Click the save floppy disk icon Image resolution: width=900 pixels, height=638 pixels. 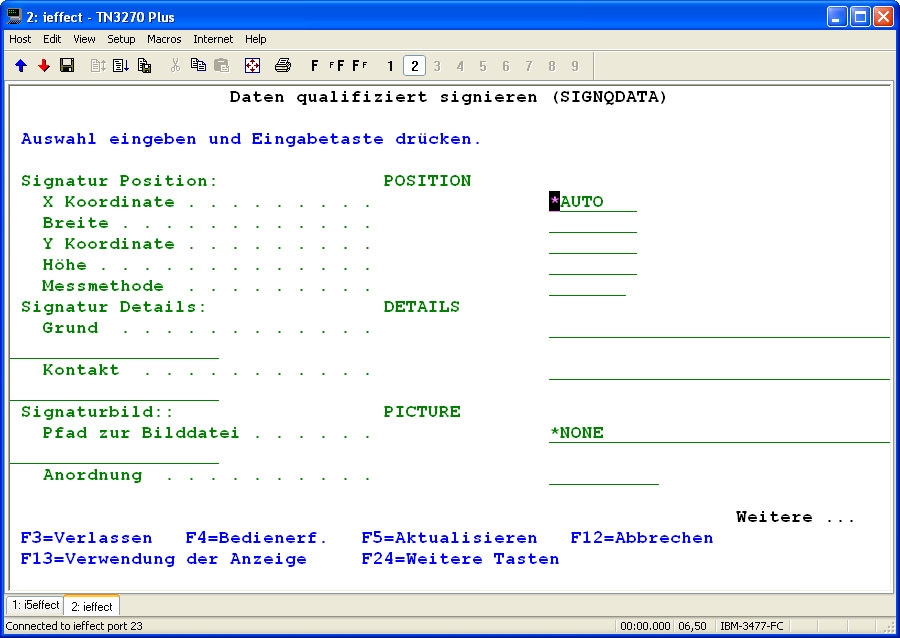click(67, 66)
